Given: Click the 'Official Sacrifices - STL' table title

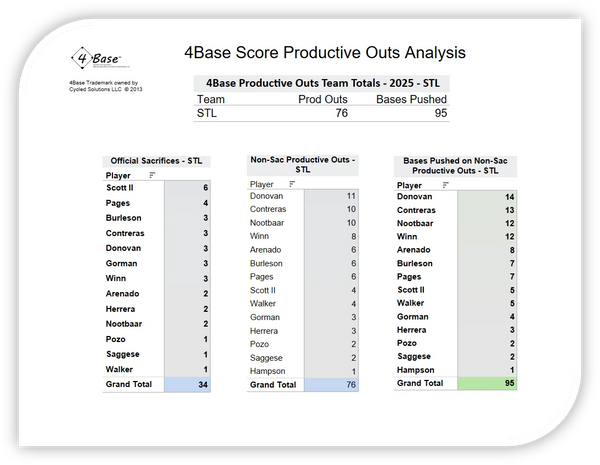Looking at the screenshot, I should [157, 161].
